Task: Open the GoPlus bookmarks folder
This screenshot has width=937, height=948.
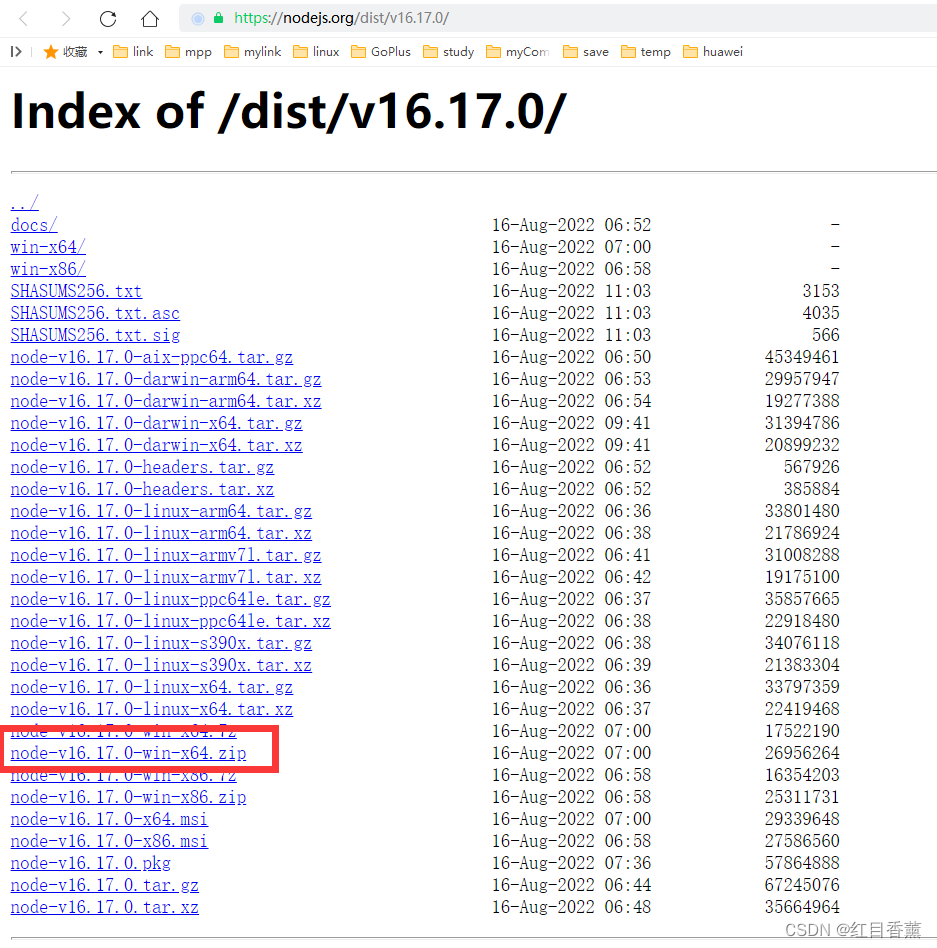Action: (x=380, y=51)
